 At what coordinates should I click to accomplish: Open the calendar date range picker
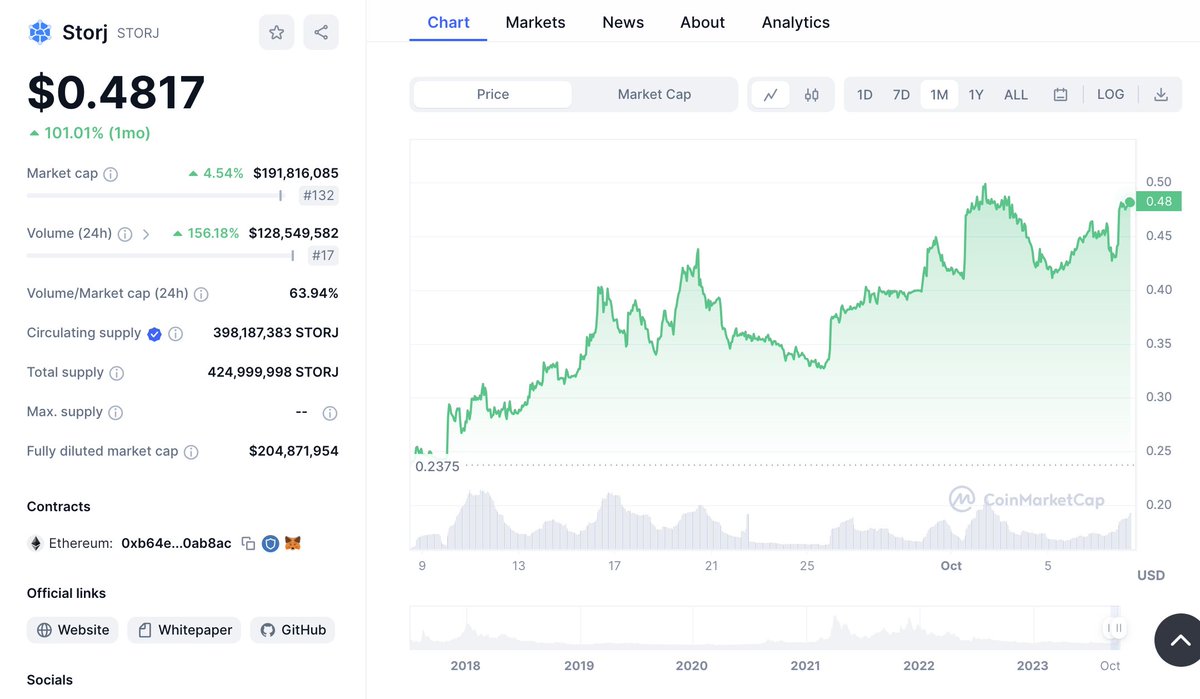(1060, 95)
